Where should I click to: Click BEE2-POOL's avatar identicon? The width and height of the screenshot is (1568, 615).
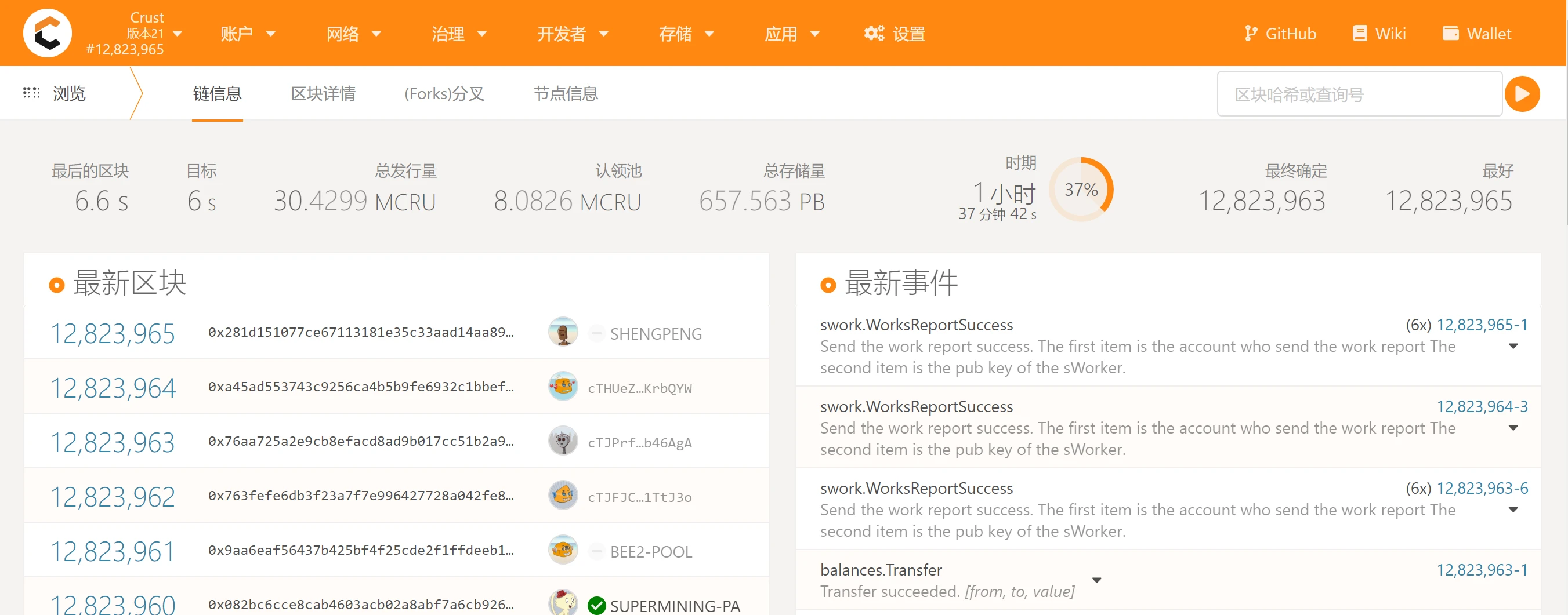coord(563,551)
